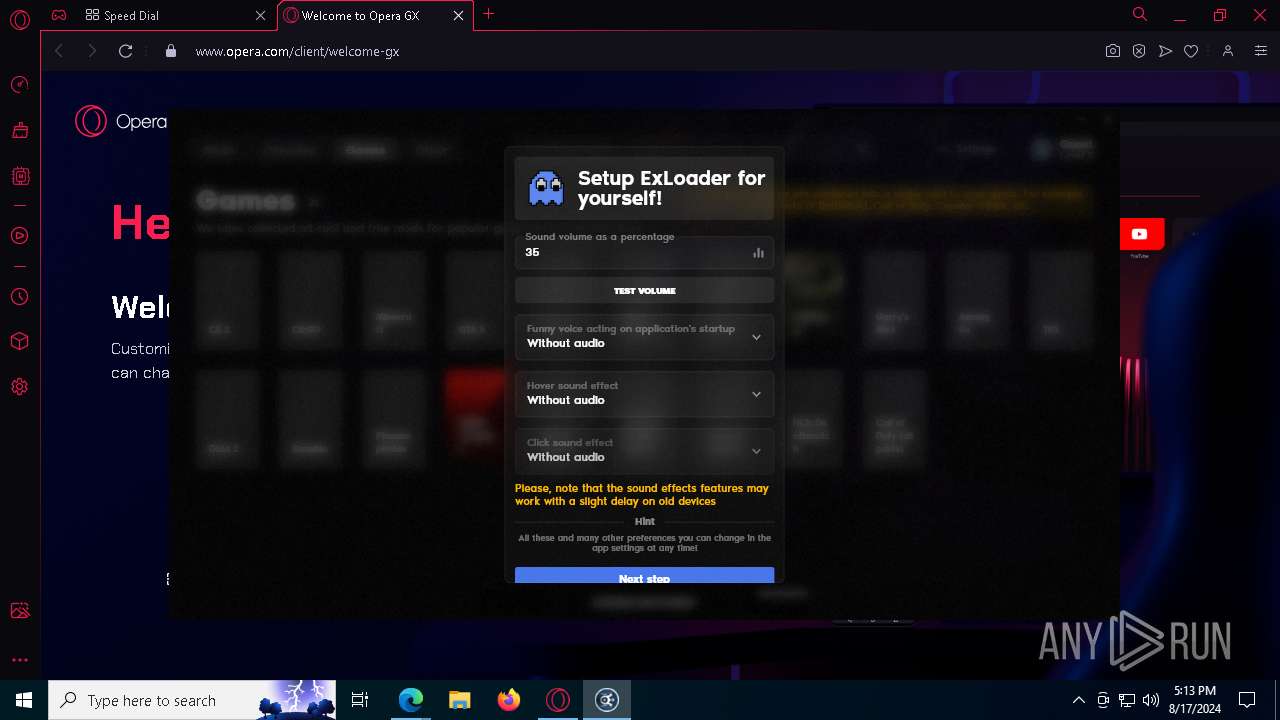This screenshot has height=720, width=1280.
Task: Click the YouTube tile thumbnail
Action: (1139, 234)
